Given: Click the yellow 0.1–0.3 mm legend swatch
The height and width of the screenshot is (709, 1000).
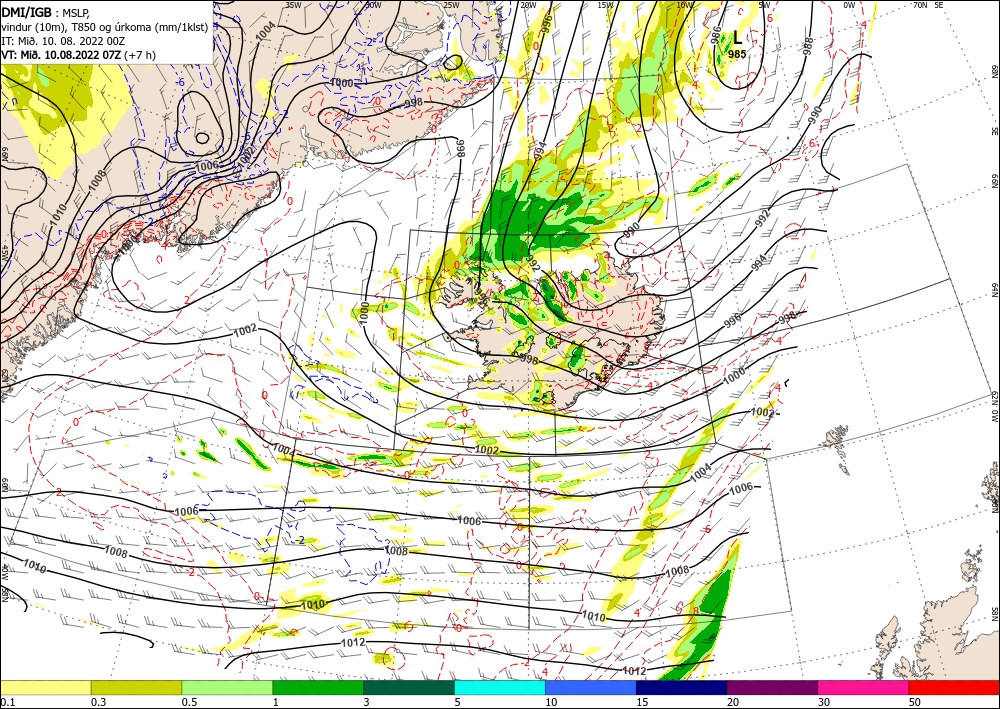Looking at the screenshot, I should pos(45,687).
